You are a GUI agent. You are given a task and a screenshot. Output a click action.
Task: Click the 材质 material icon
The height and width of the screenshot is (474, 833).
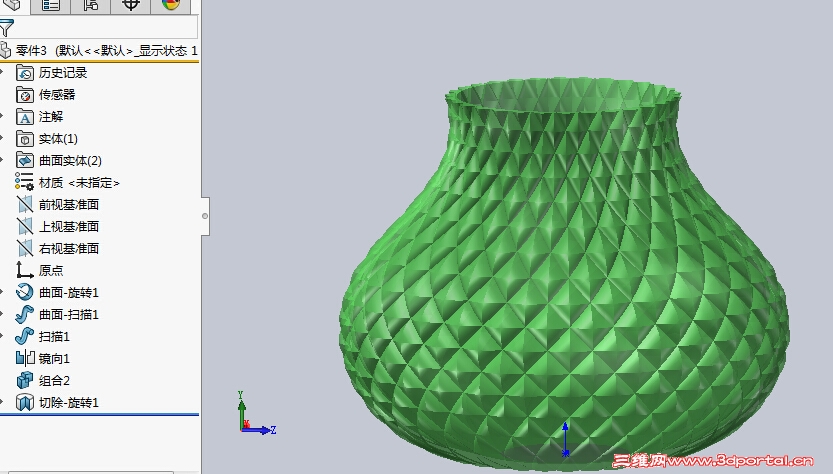point(24,182)
